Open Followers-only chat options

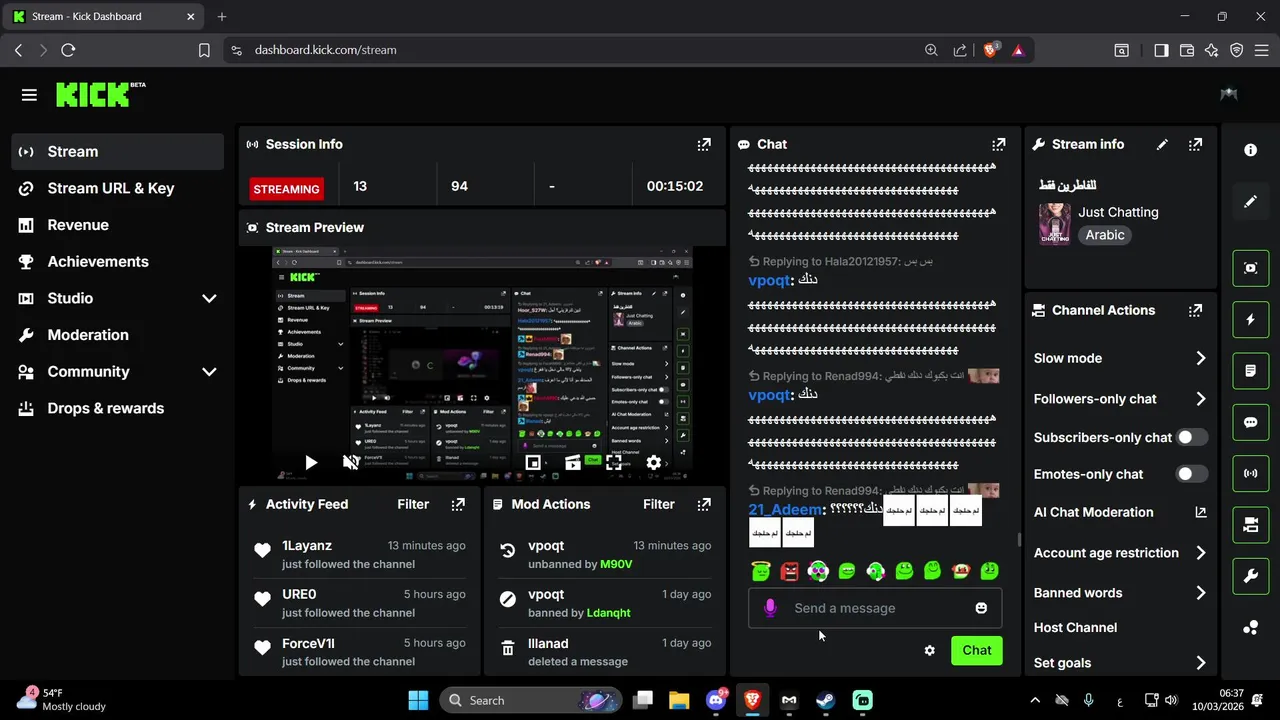[x=1120, y=399]
